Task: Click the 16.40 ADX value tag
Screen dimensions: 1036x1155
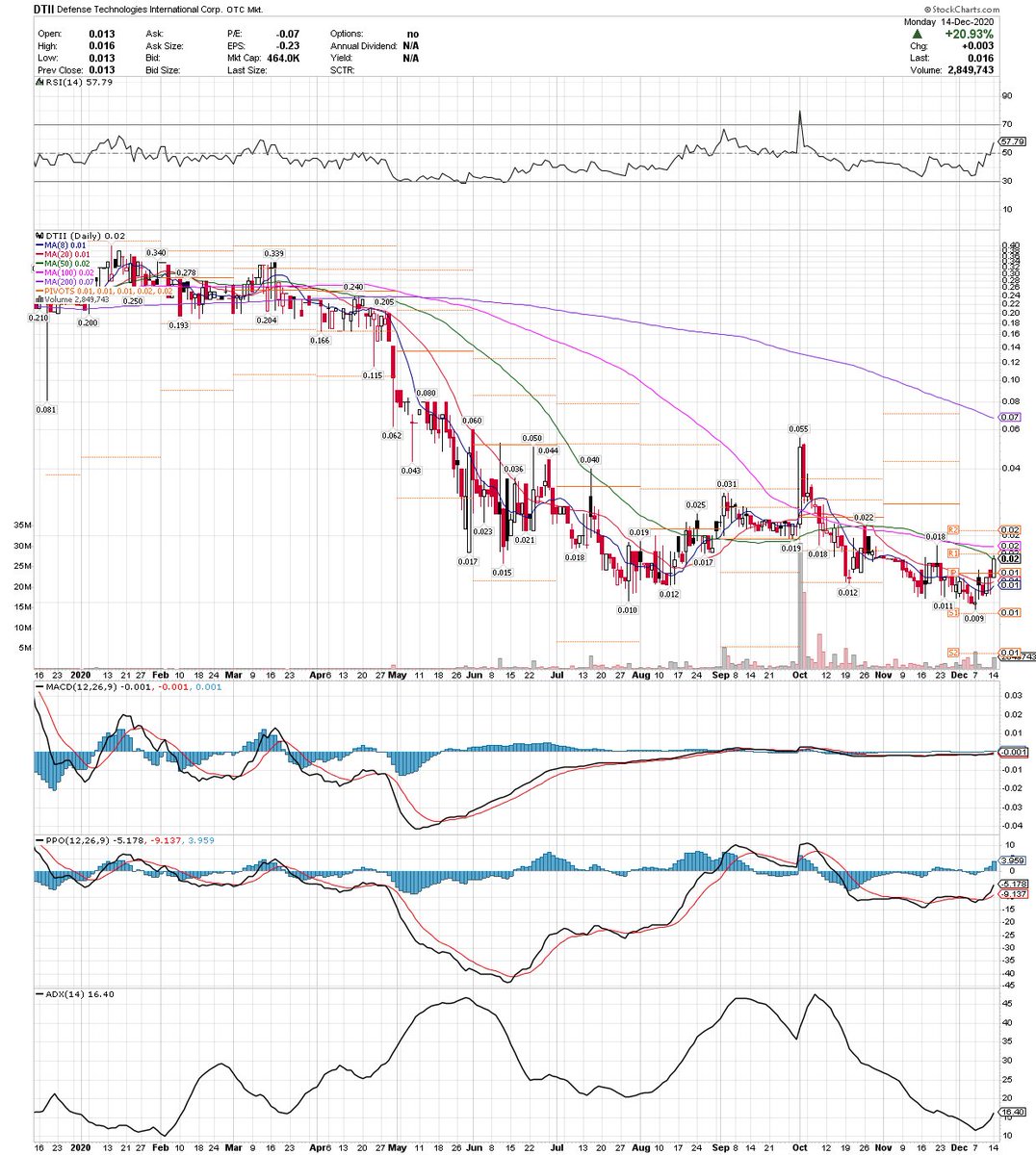Action: tap(1011, 1112)
